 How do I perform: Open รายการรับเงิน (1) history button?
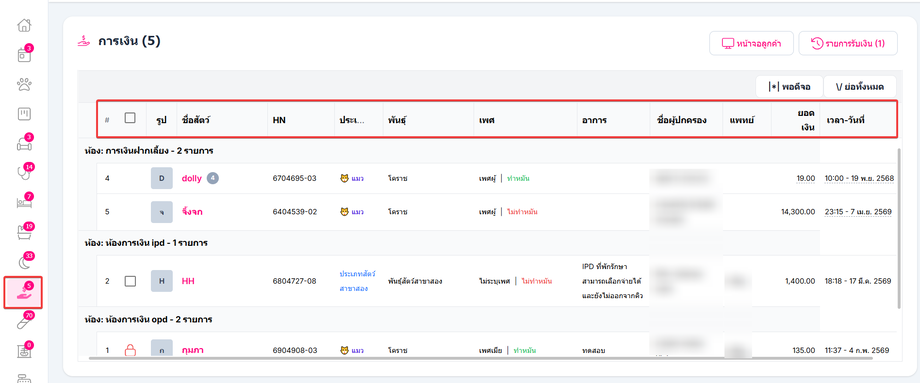[848, 43]
